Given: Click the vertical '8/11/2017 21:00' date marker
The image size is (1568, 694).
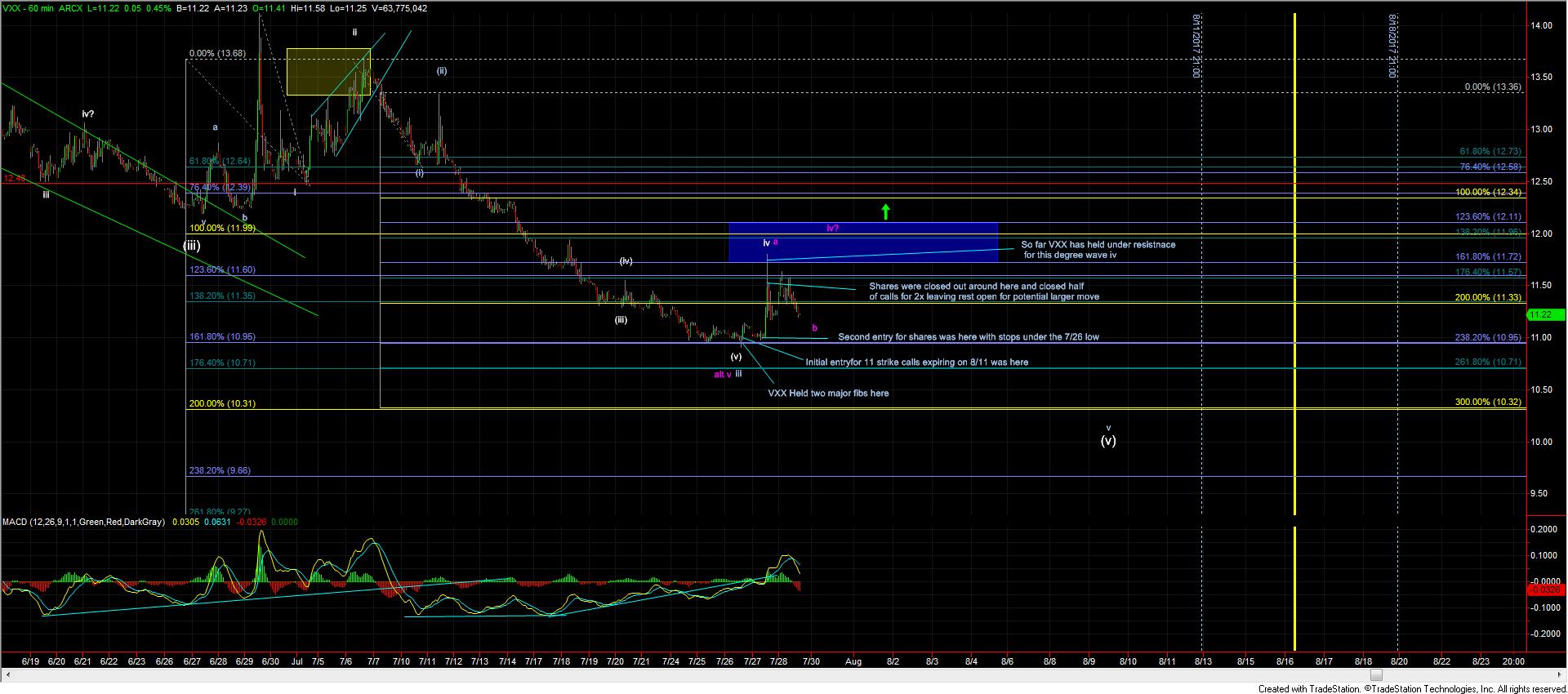Looking at the screenshot, I should point(1196,46).
